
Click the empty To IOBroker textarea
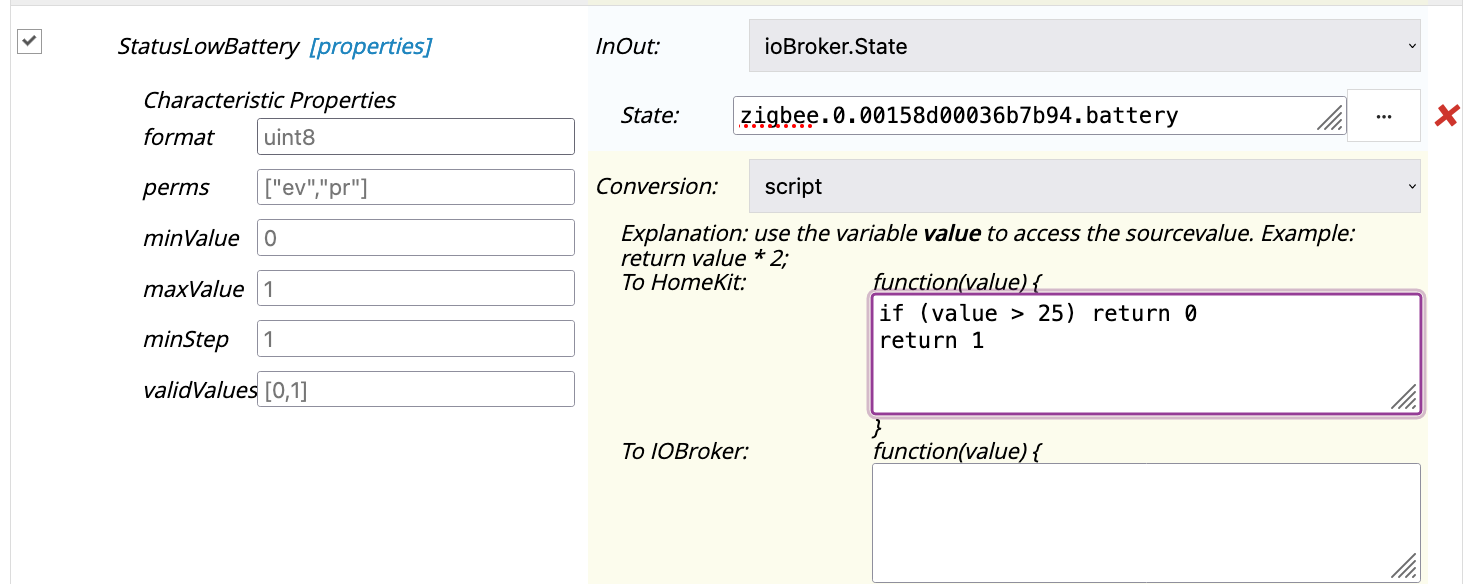pyautogui.click(x=1145, y=522)
